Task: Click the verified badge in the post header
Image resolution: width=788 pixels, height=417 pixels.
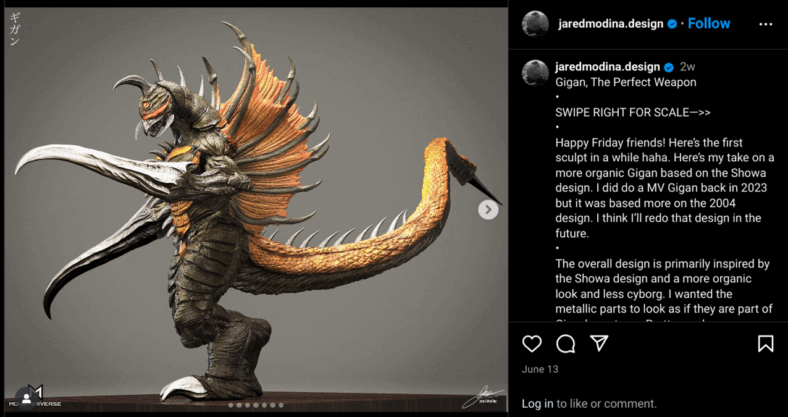Action: [672, 24]
